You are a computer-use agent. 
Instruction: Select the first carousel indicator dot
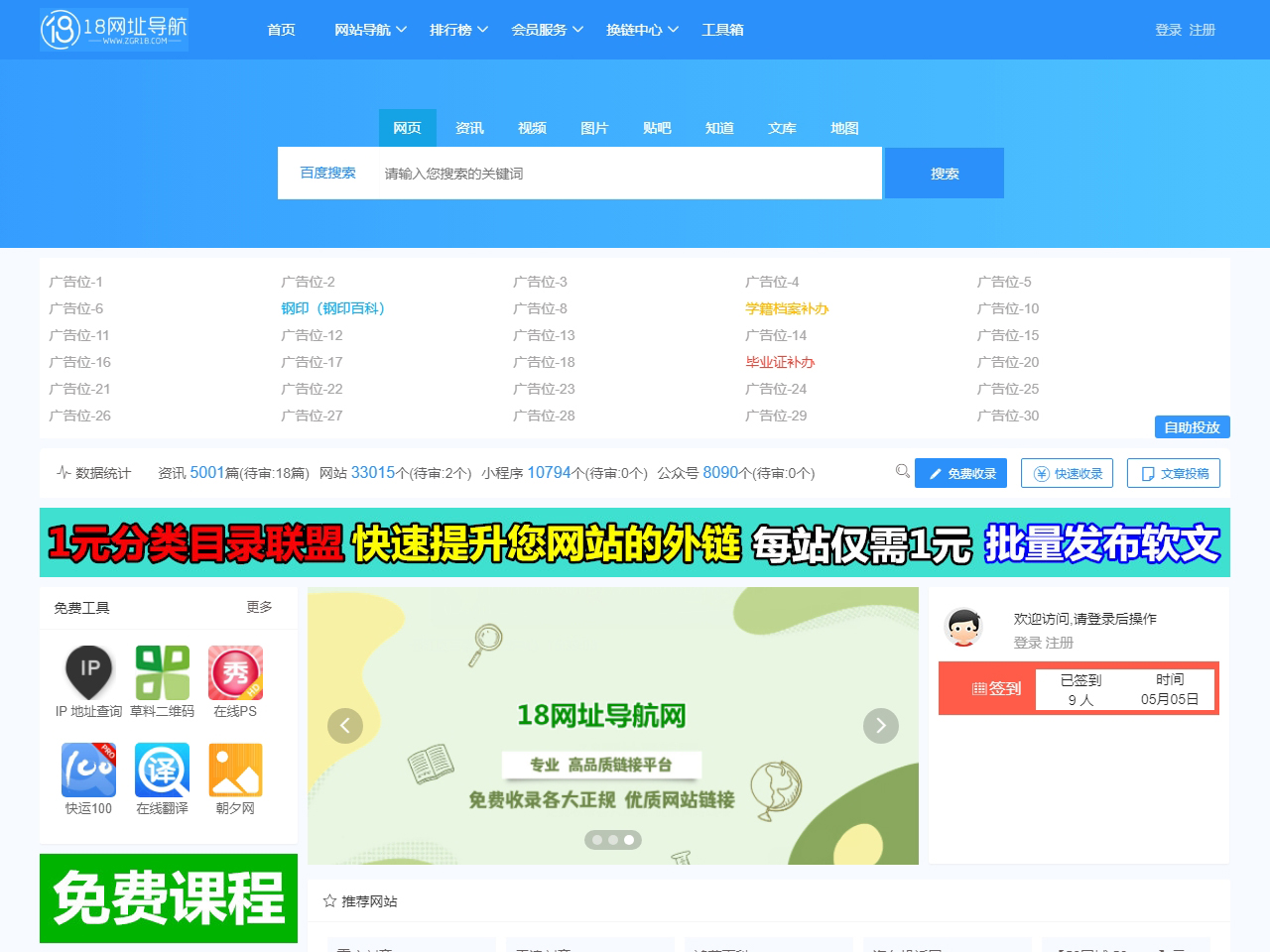point(597,840)
